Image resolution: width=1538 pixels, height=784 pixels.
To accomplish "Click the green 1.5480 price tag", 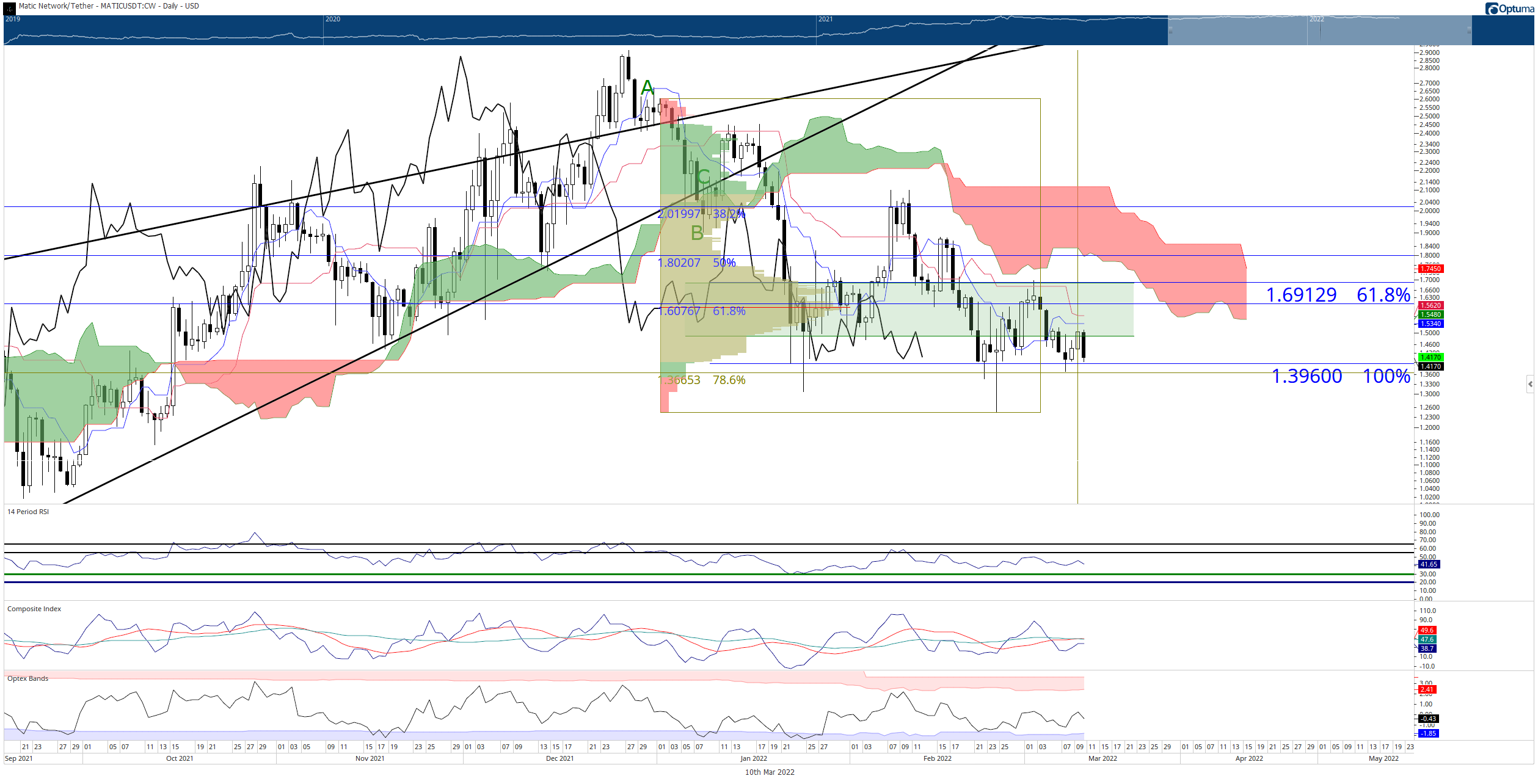I will pyautogui.click(x=1430, y=314).
